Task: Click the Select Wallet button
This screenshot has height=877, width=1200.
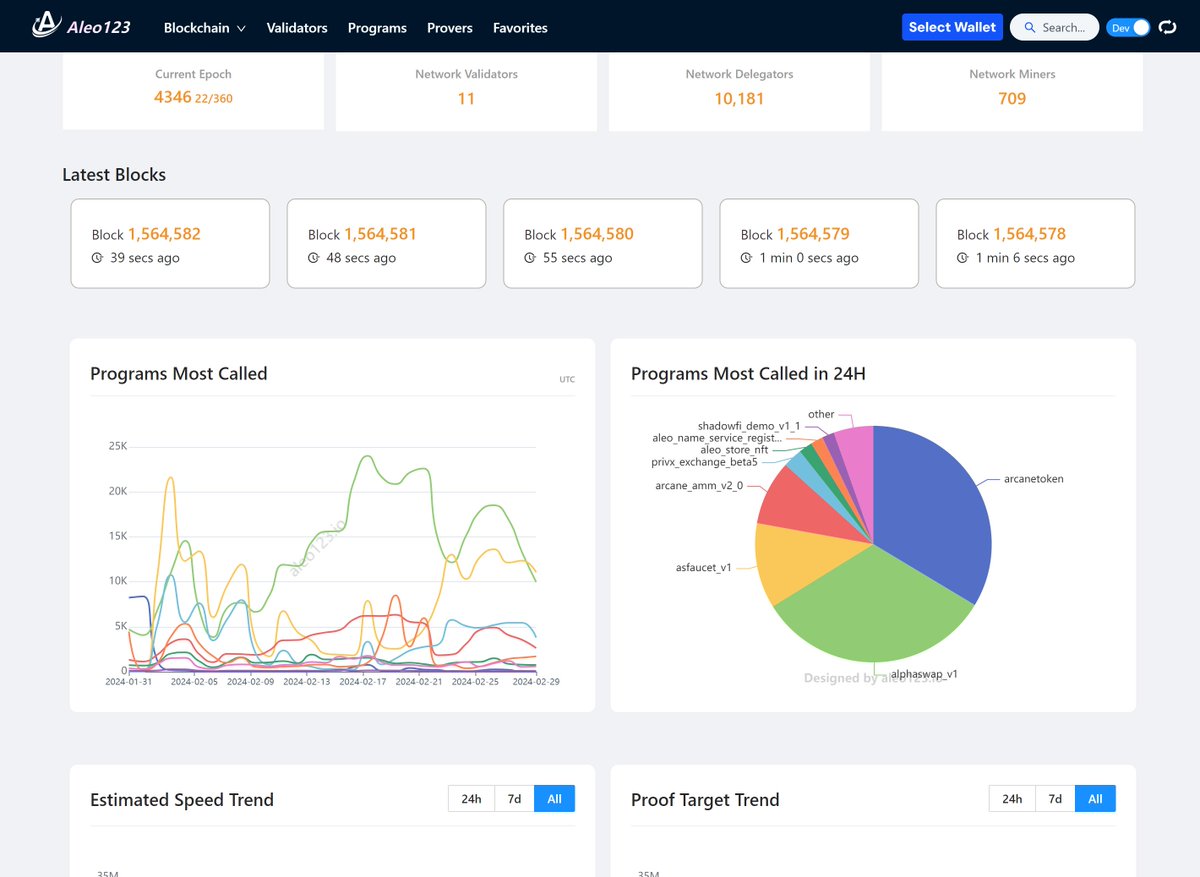Action: click(x=952, y=27)
